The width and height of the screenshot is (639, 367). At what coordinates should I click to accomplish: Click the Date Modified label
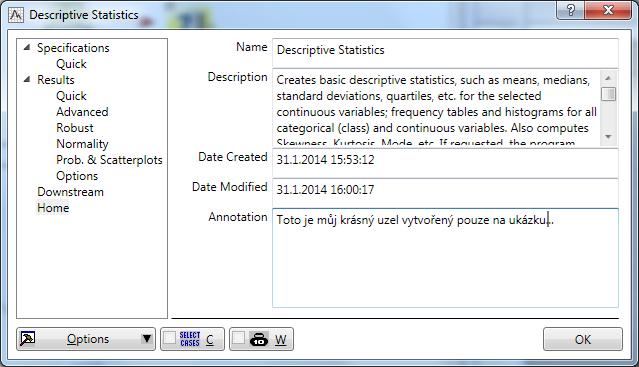[229, 187]
